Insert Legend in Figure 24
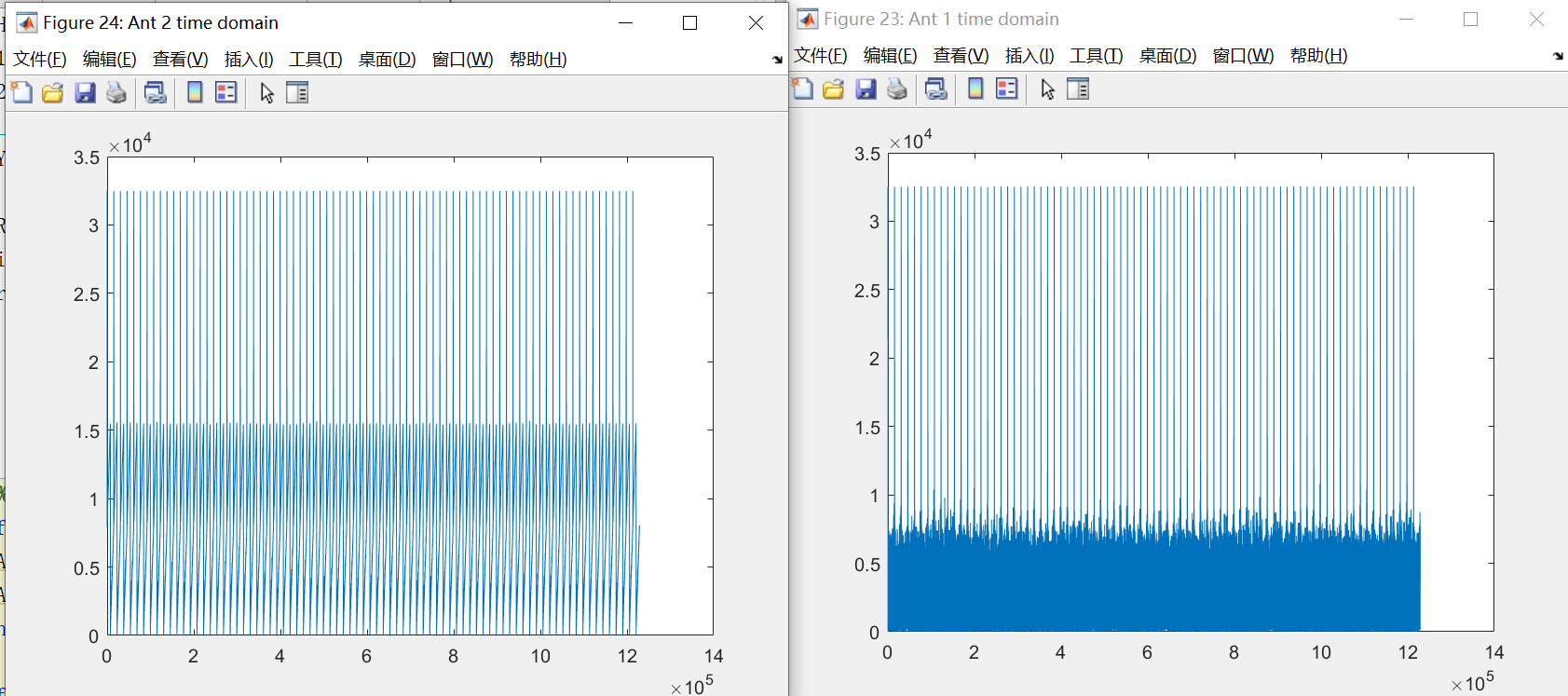The height and width of the screenshot is (696, 1568). click(226, 92)
